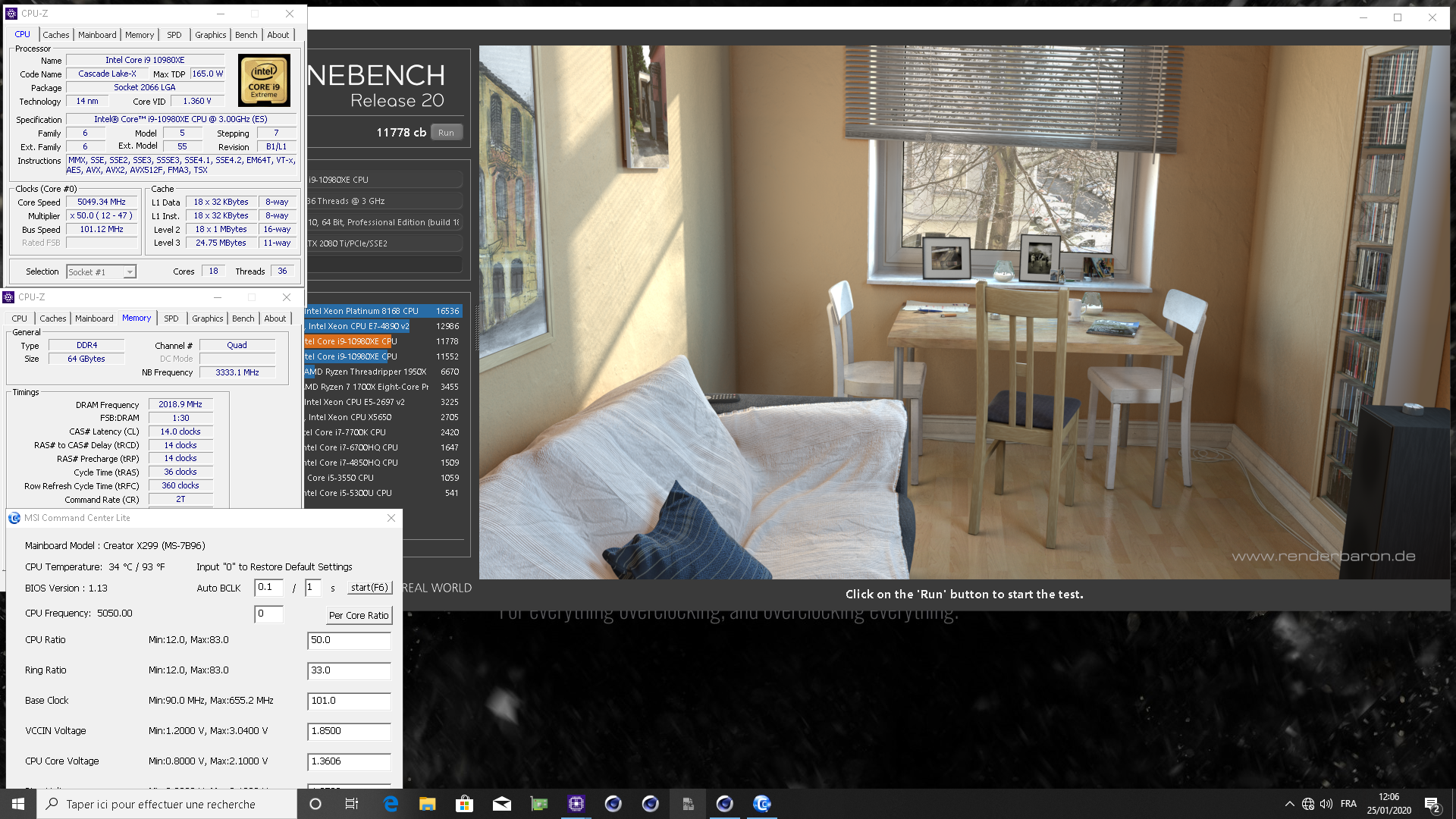The width and height of the screenshot is (1456, 819).
Task: Select orange i9-10980XE row scoring 11778
Action: (383, 342)
